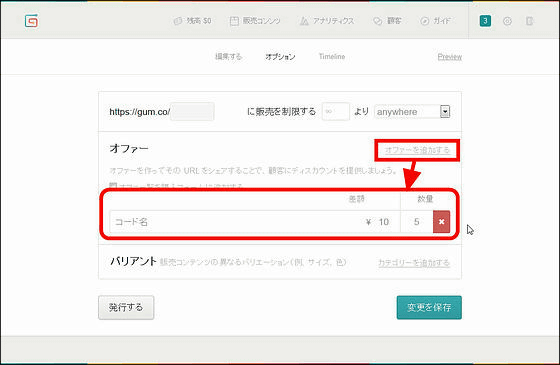Click the オファーを追加する add offer link
The width and height of the screenshot is (560, 365).
point(417,150)
